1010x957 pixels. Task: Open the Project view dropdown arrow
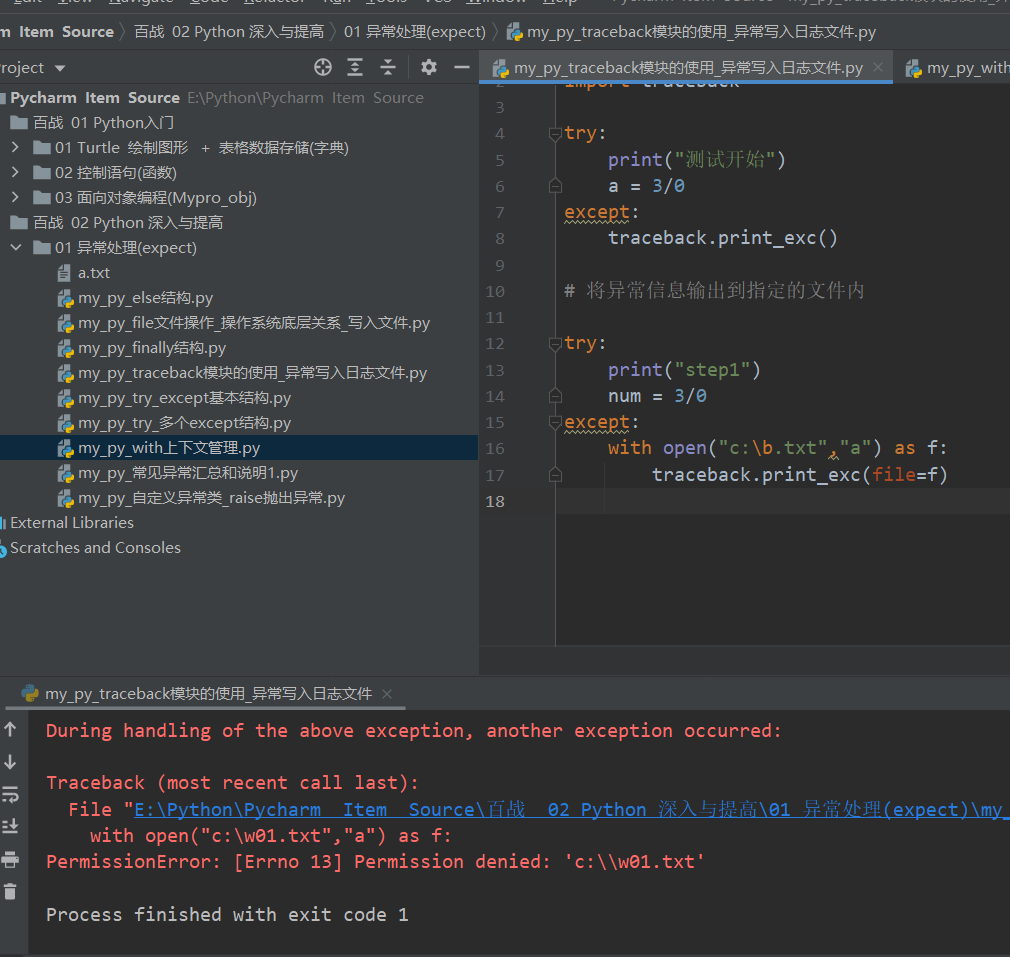point(60,68)
